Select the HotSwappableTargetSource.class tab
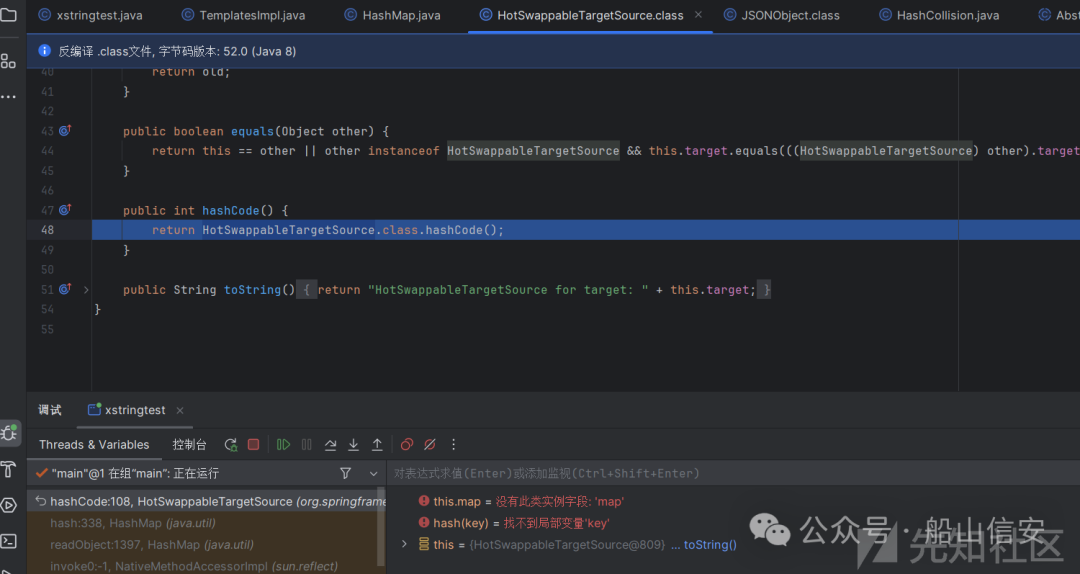 pyautogui.click(x=590, y=15)
